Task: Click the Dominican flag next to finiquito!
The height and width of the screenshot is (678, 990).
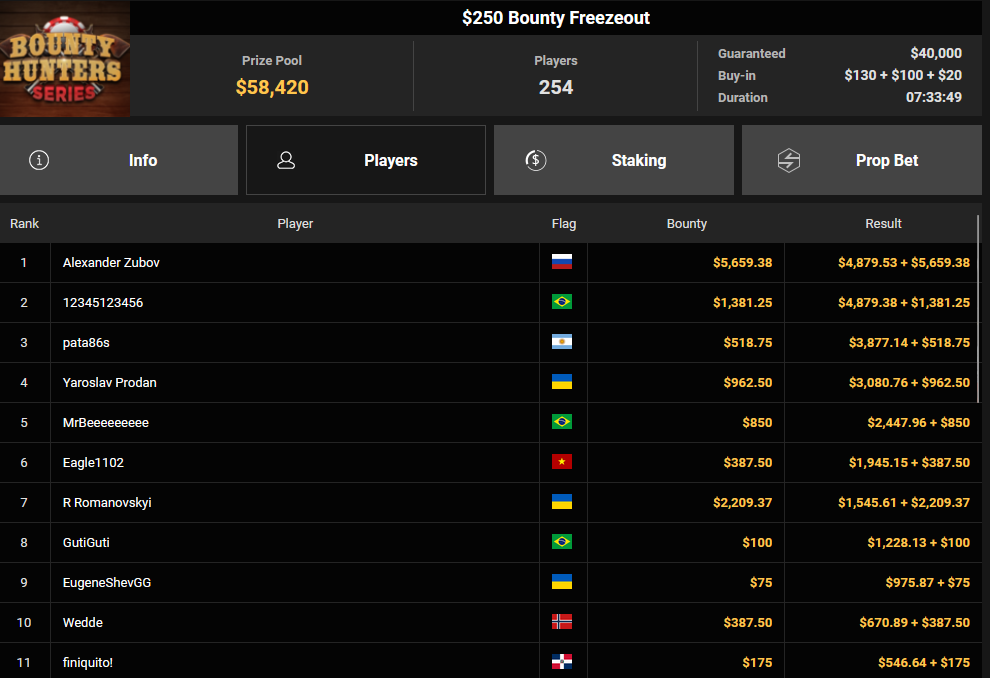Action: (x=562, y=662)
